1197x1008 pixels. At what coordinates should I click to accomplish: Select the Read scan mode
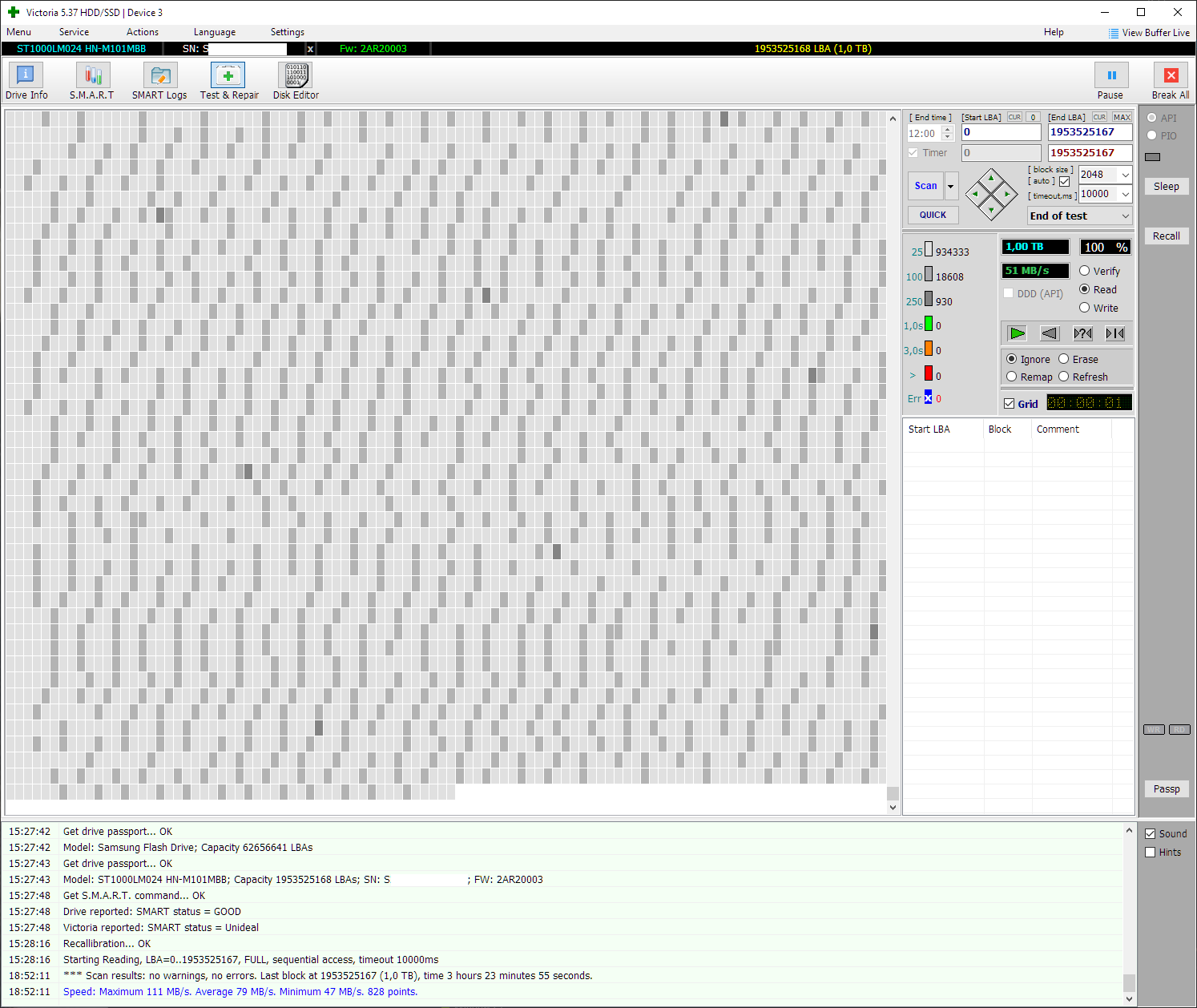tap(1085, 289)
